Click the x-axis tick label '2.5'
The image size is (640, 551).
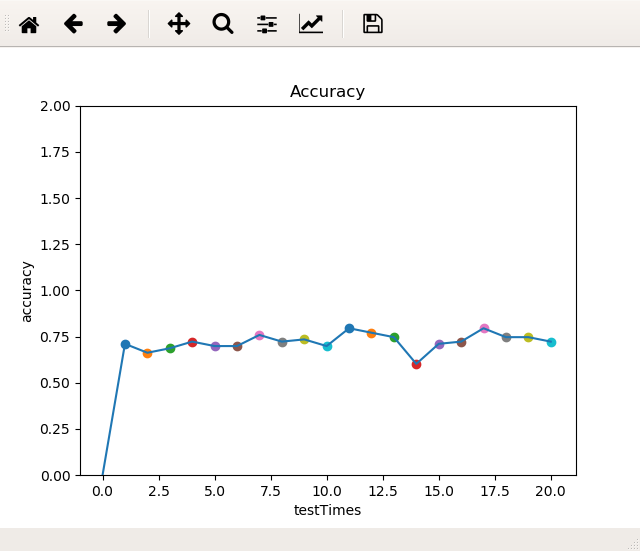click(x=158, y=491)
